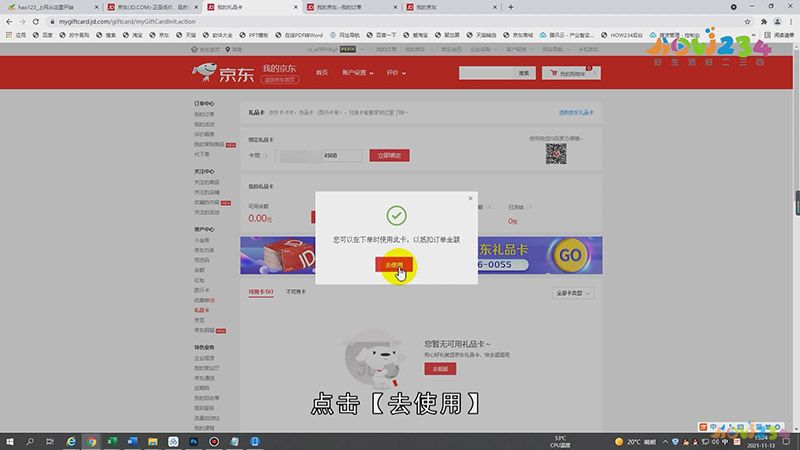Switch to the 可用卡(0) tab
The image size is (800, 450).
click(261, 292)
